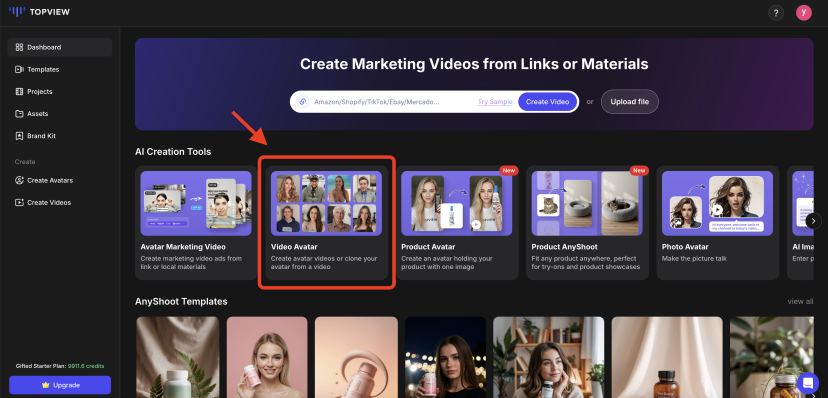Click the crown icon on Upgrade
The height and width of the screenshot is (398, 828).
point(45,385)
